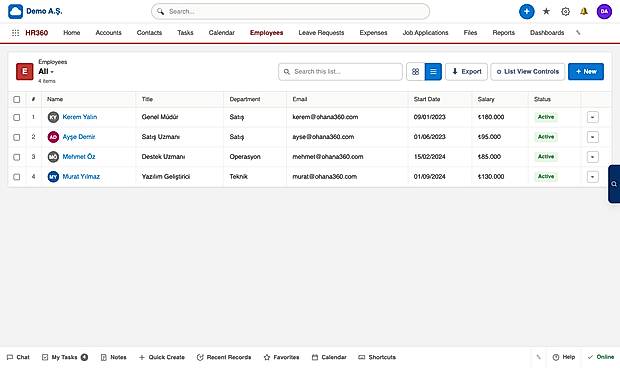Screen dimensions: 620x368
Task: Open the notifications bell
Action: click(x=584, y=11)
